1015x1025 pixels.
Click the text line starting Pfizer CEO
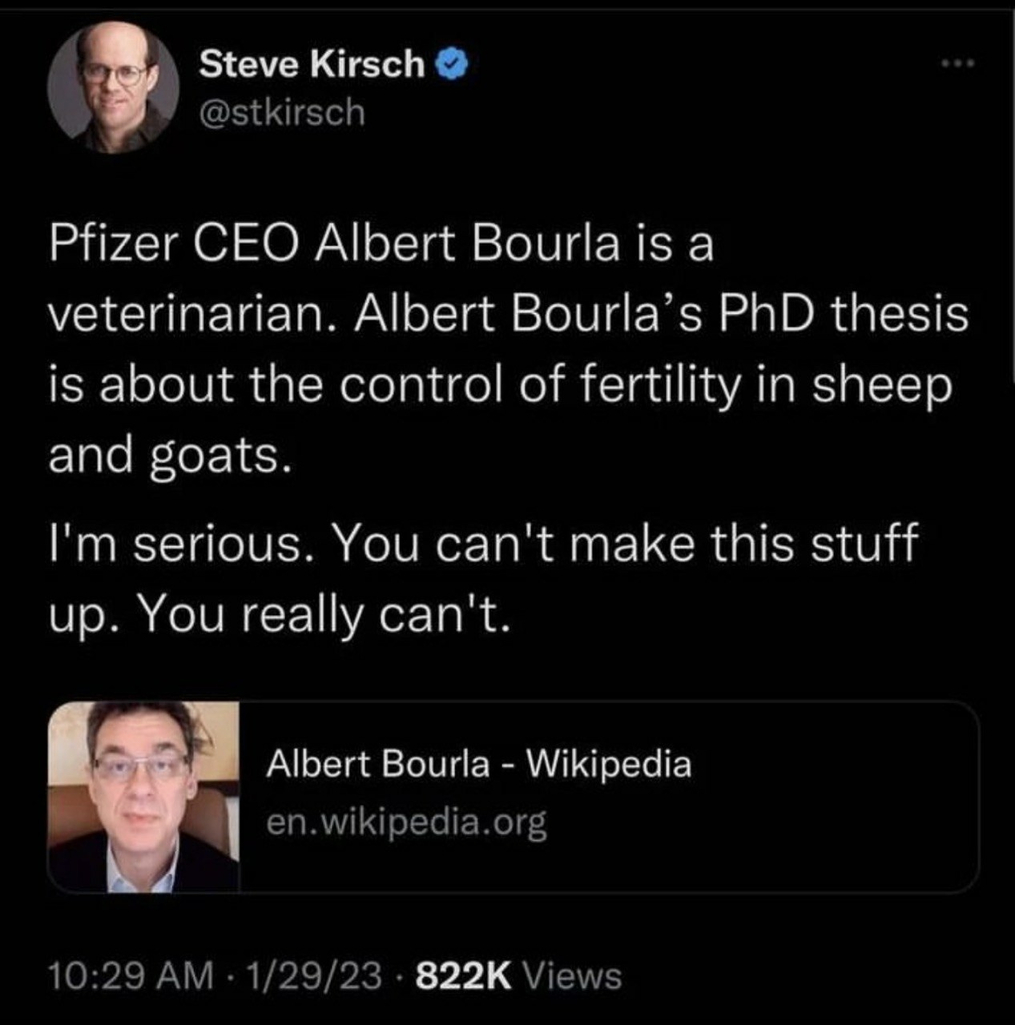click(x=382, y=245)
